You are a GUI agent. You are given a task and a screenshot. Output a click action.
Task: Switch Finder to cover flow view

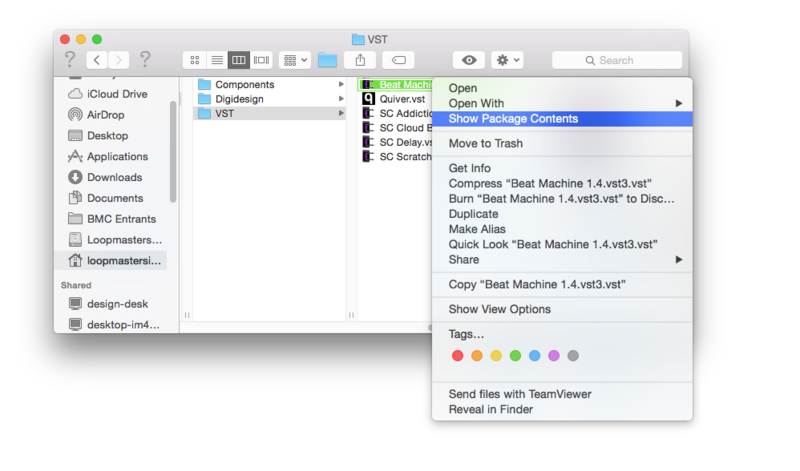point(261,60)
